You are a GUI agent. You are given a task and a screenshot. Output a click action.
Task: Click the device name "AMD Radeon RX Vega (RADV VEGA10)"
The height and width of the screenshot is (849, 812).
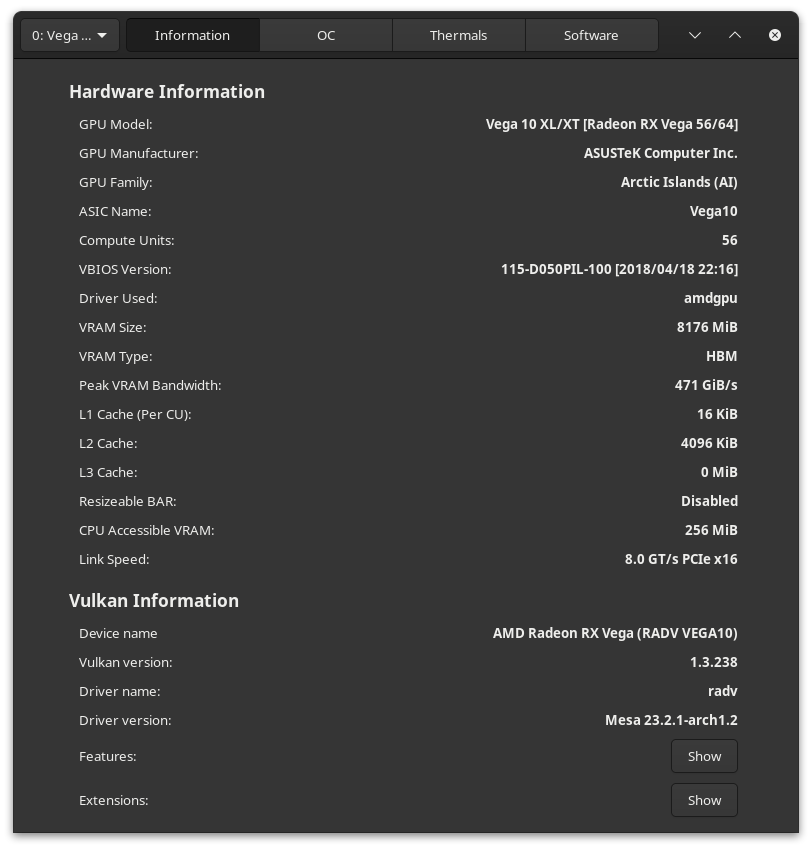point(615,633)
